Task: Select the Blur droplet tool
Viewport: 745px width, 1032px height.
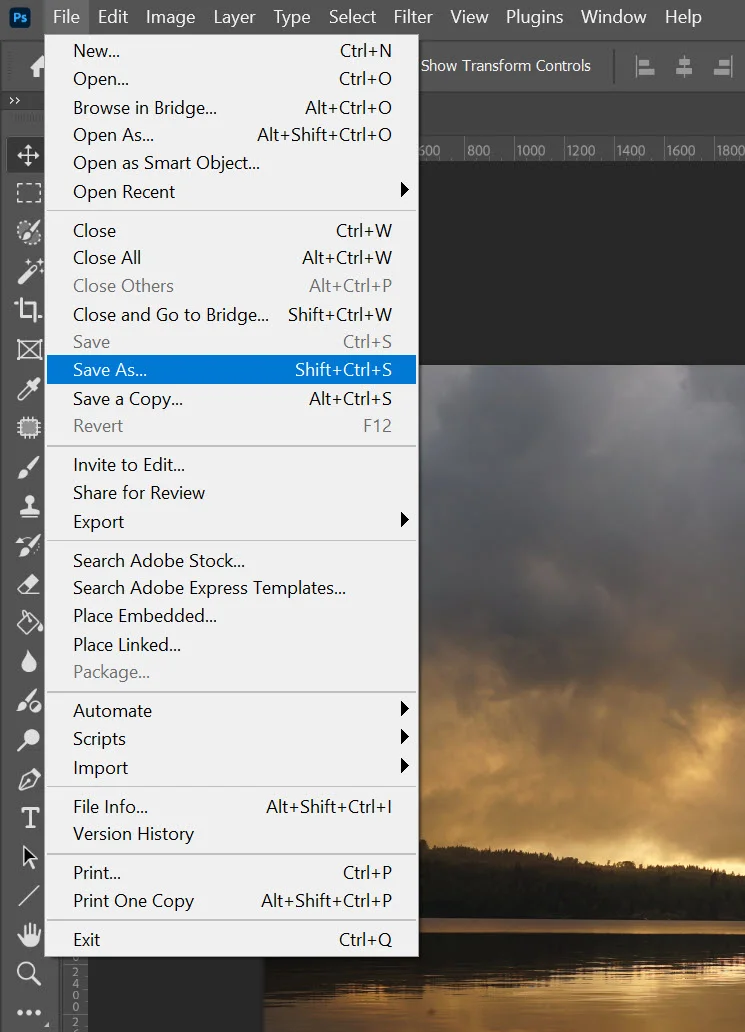Action: click(29, 661)
